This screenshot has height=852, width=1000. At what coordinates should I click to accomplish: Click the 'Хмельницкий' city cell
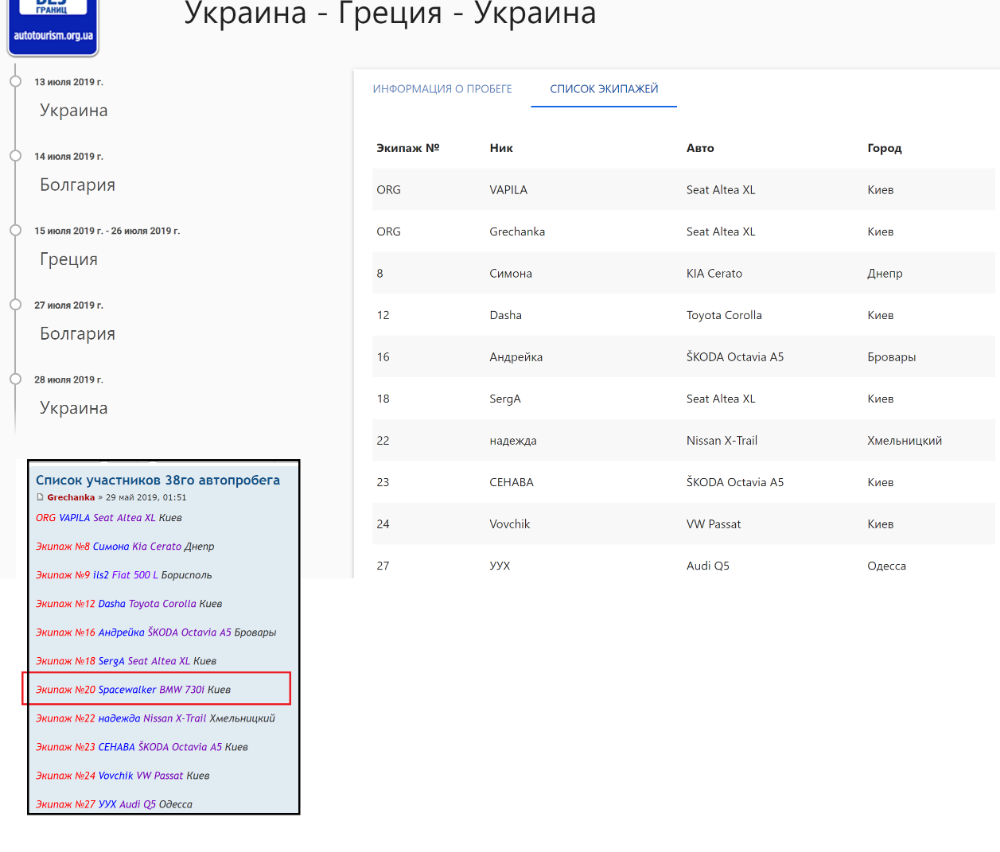click(x=904, y=441)
